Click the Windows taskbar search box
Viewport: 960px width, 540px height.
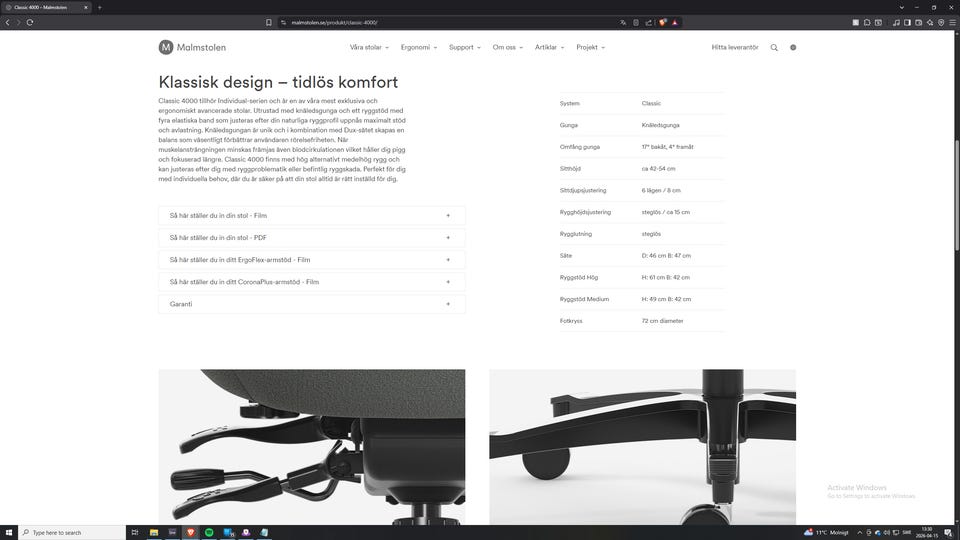click(72, 532)
